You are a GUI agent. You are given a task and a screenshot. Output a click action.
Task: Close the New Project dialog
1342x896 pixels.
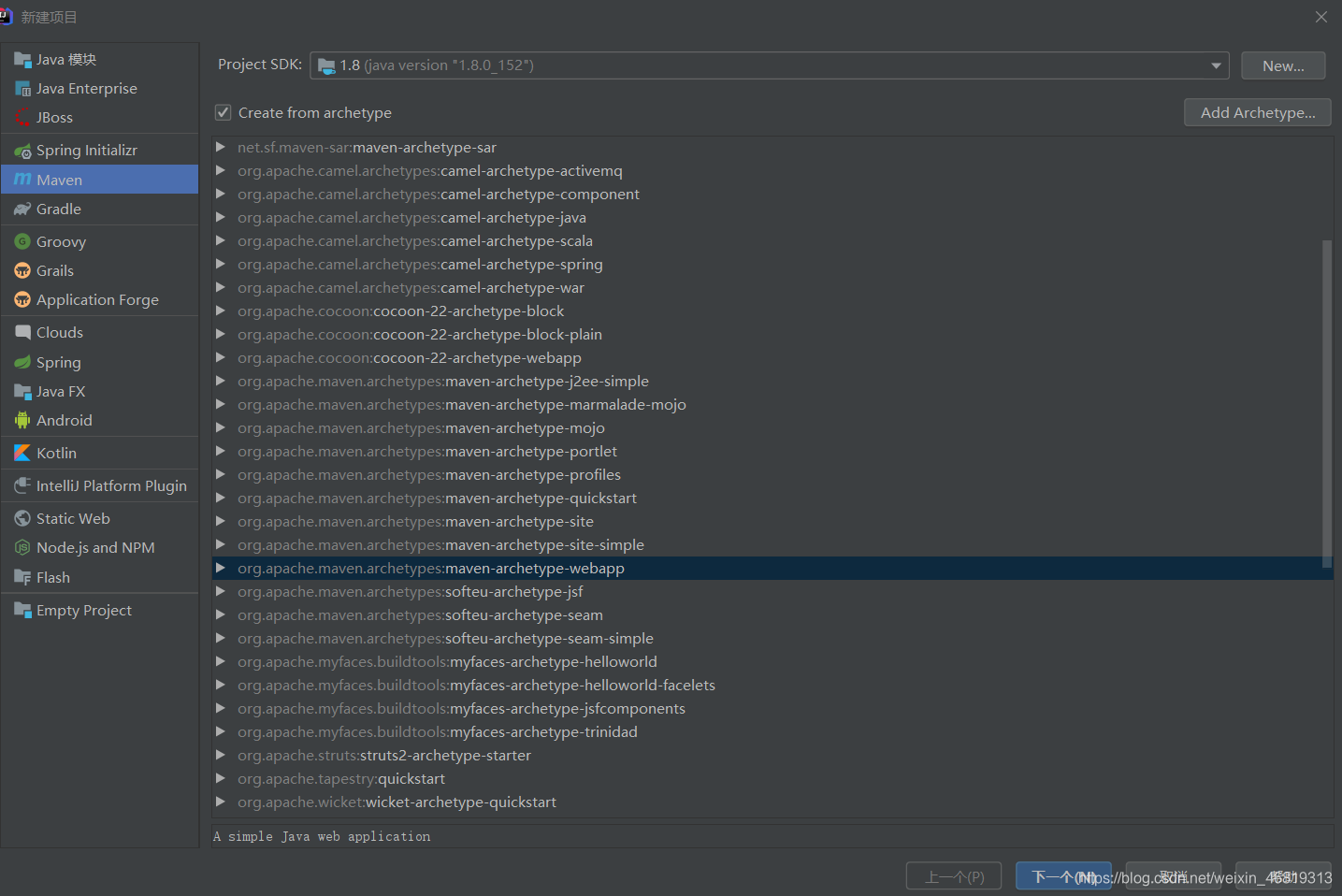(1320, 17)
